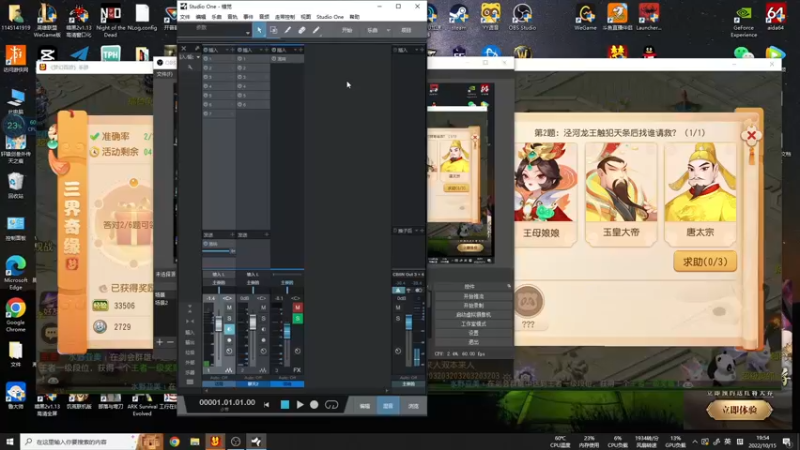Open the console wrench options icon

190,67
